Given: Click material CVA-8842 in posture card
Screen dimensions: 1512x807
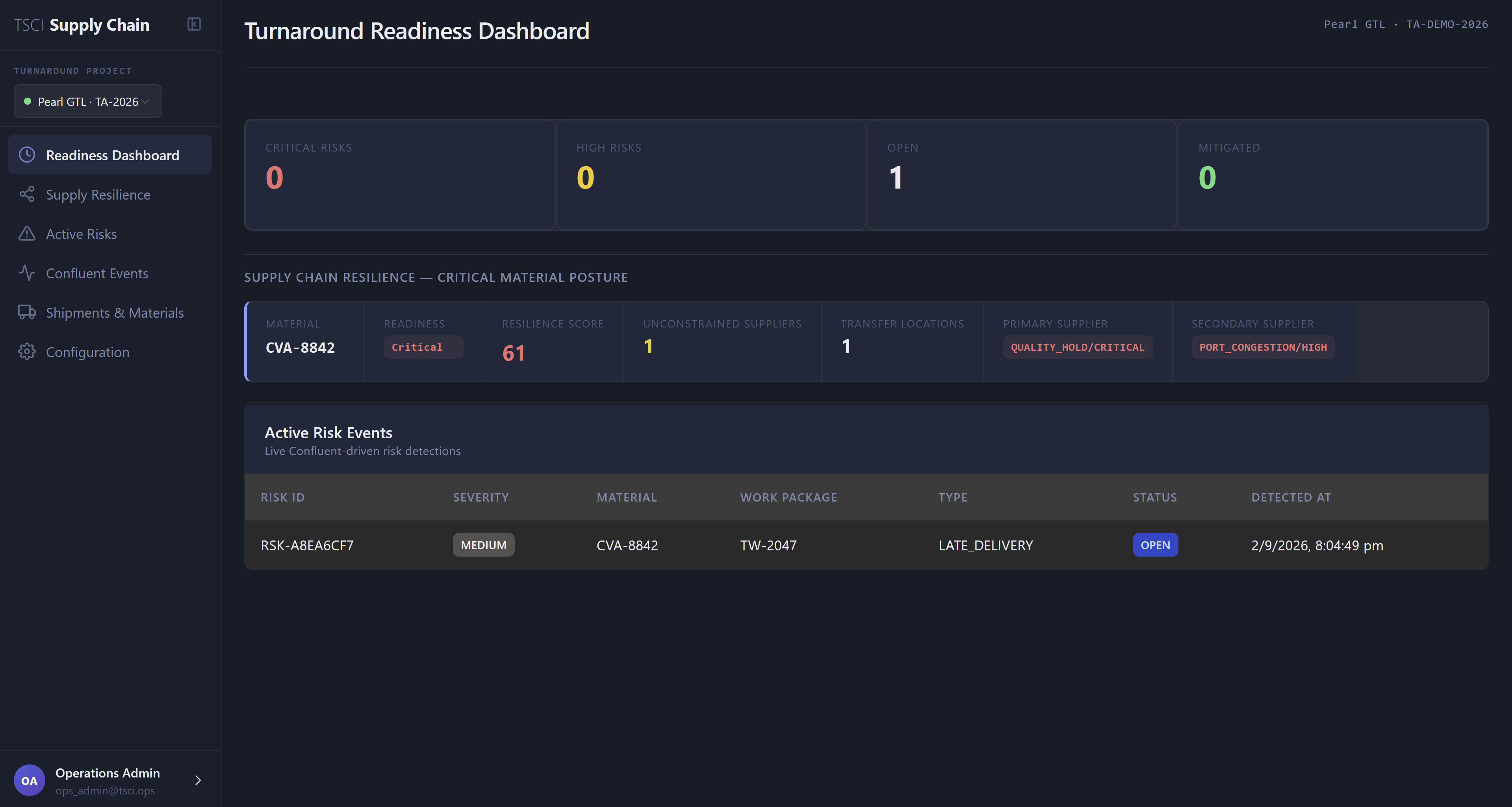Looking at the screenshot, I should click(x=300, y=348).
